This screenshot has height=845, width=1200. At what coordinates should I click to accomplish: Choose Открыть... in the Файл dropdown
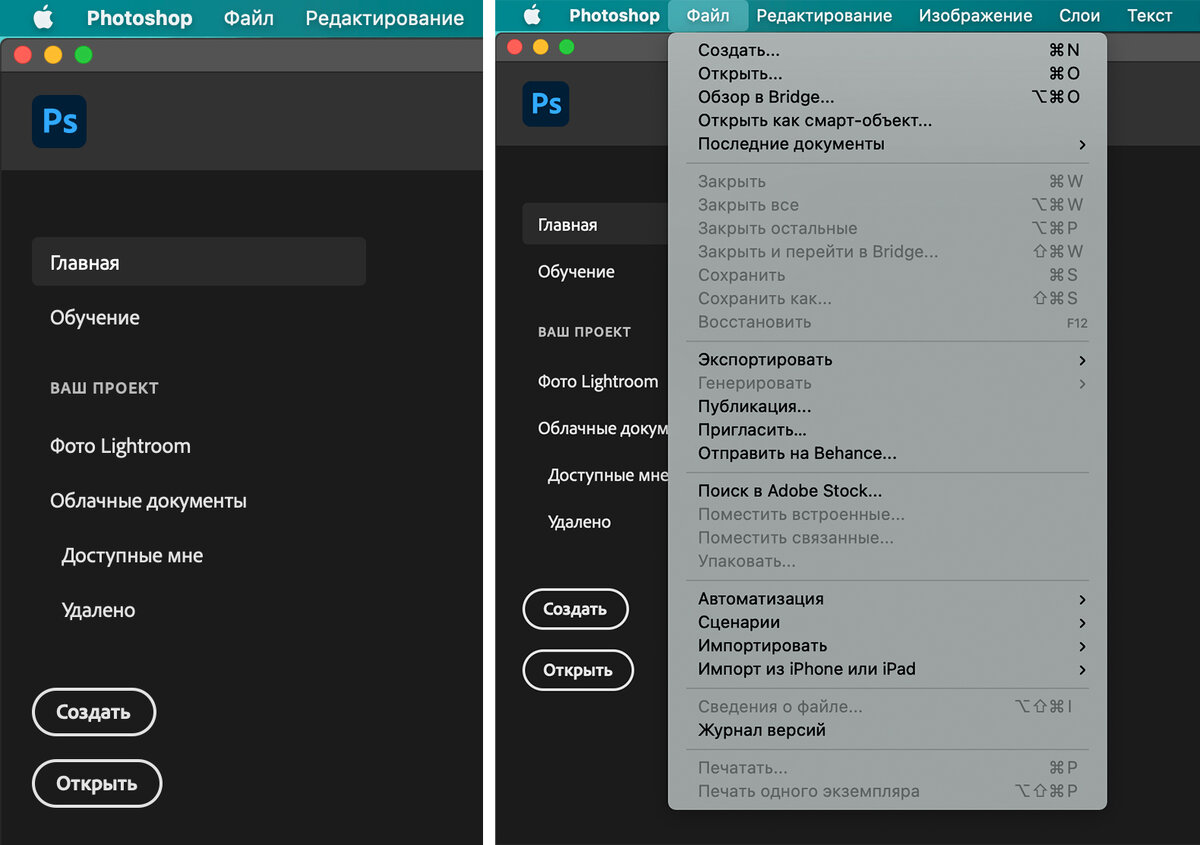pos(888,73)
